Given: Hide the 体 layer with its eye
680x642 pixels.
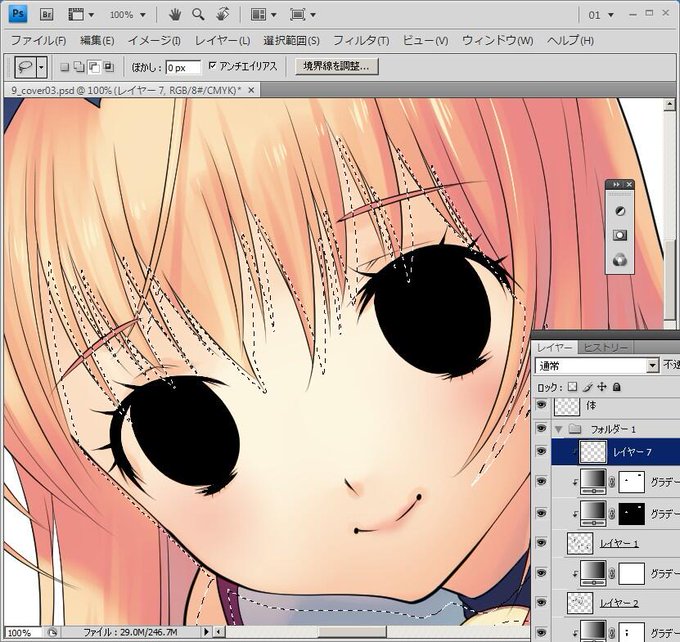Looking at the screenshot, I should [541, 405].
